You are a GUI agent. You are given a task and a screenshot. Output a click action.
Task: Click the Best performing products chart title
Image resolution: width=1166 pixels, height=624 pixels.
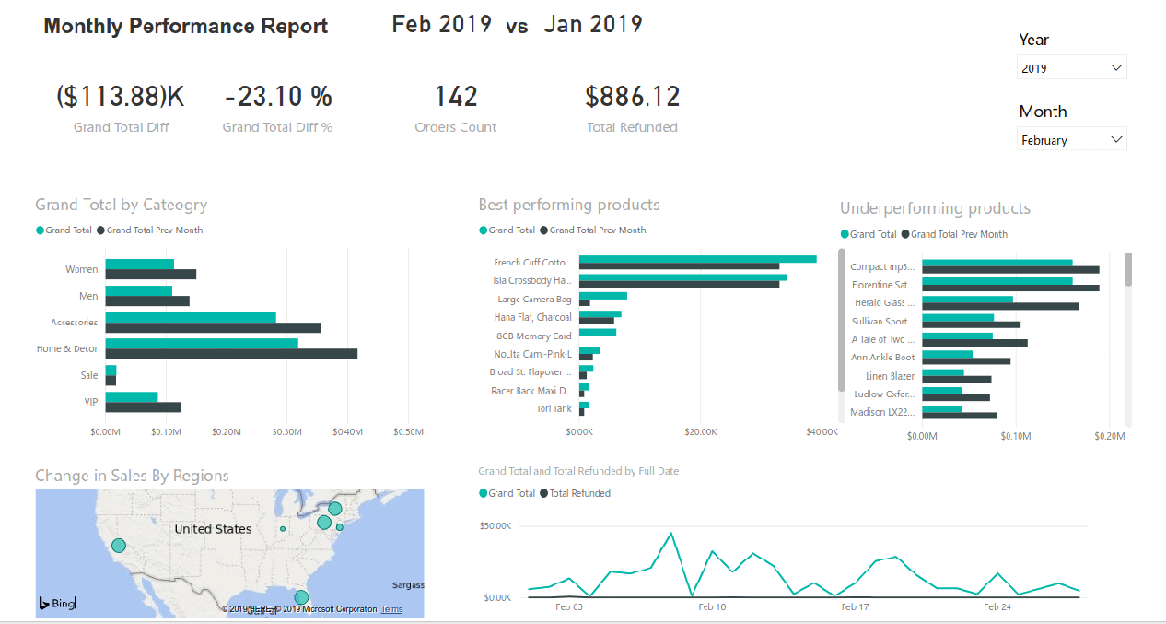tap(569, 205)
